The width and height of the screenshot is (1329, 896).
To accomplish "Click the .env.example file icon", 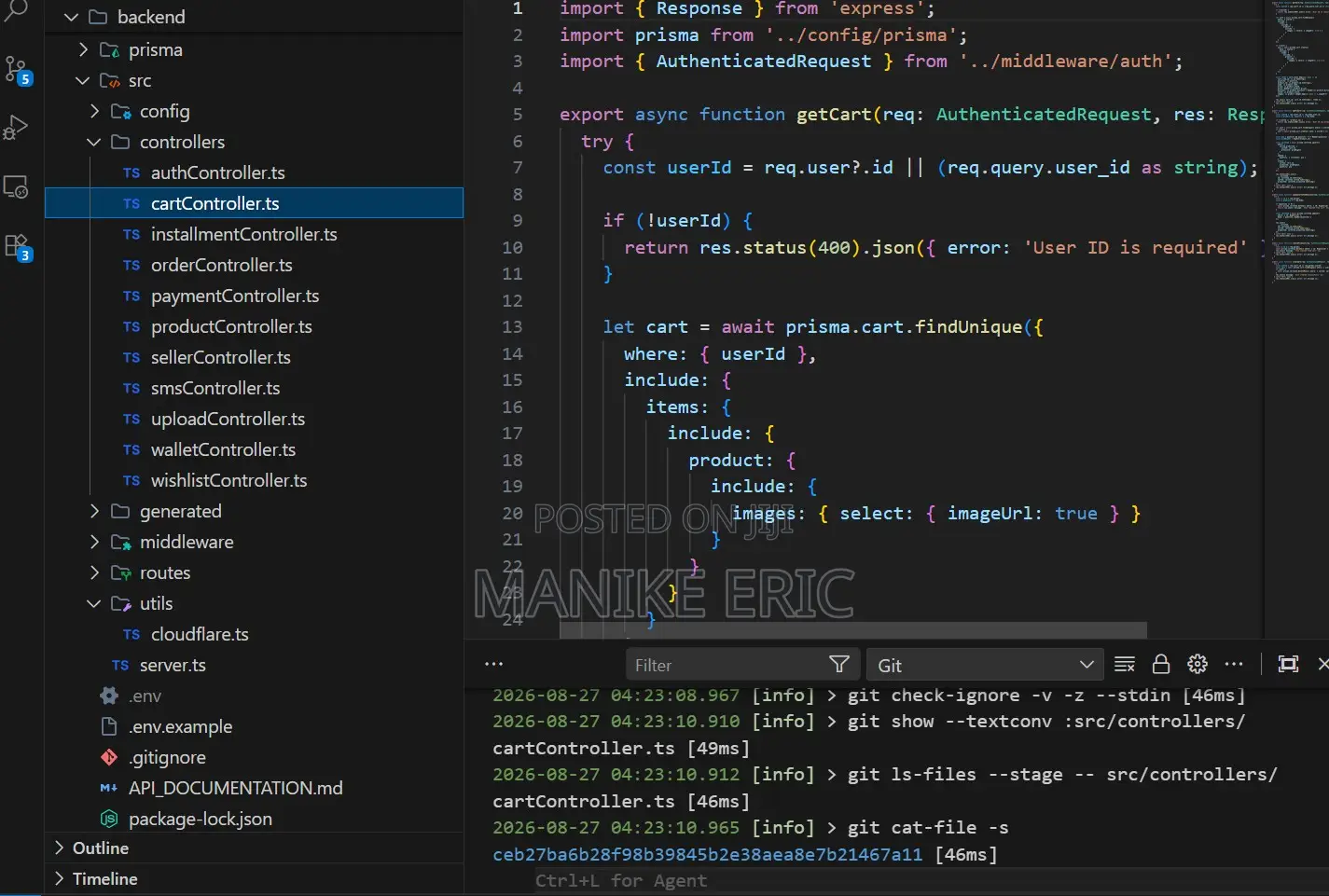I will pyautogui.click(x=109, y=726).
